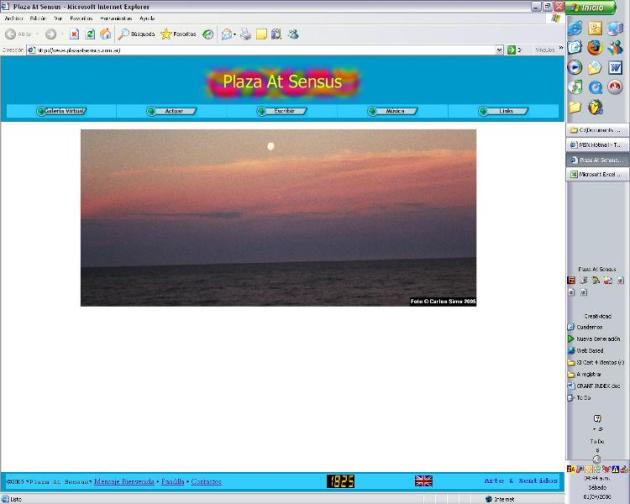Follow the Contactos footer link
The height and width of the screenshot is (504, 630).
pyautogui.click(x=206, y=481)
